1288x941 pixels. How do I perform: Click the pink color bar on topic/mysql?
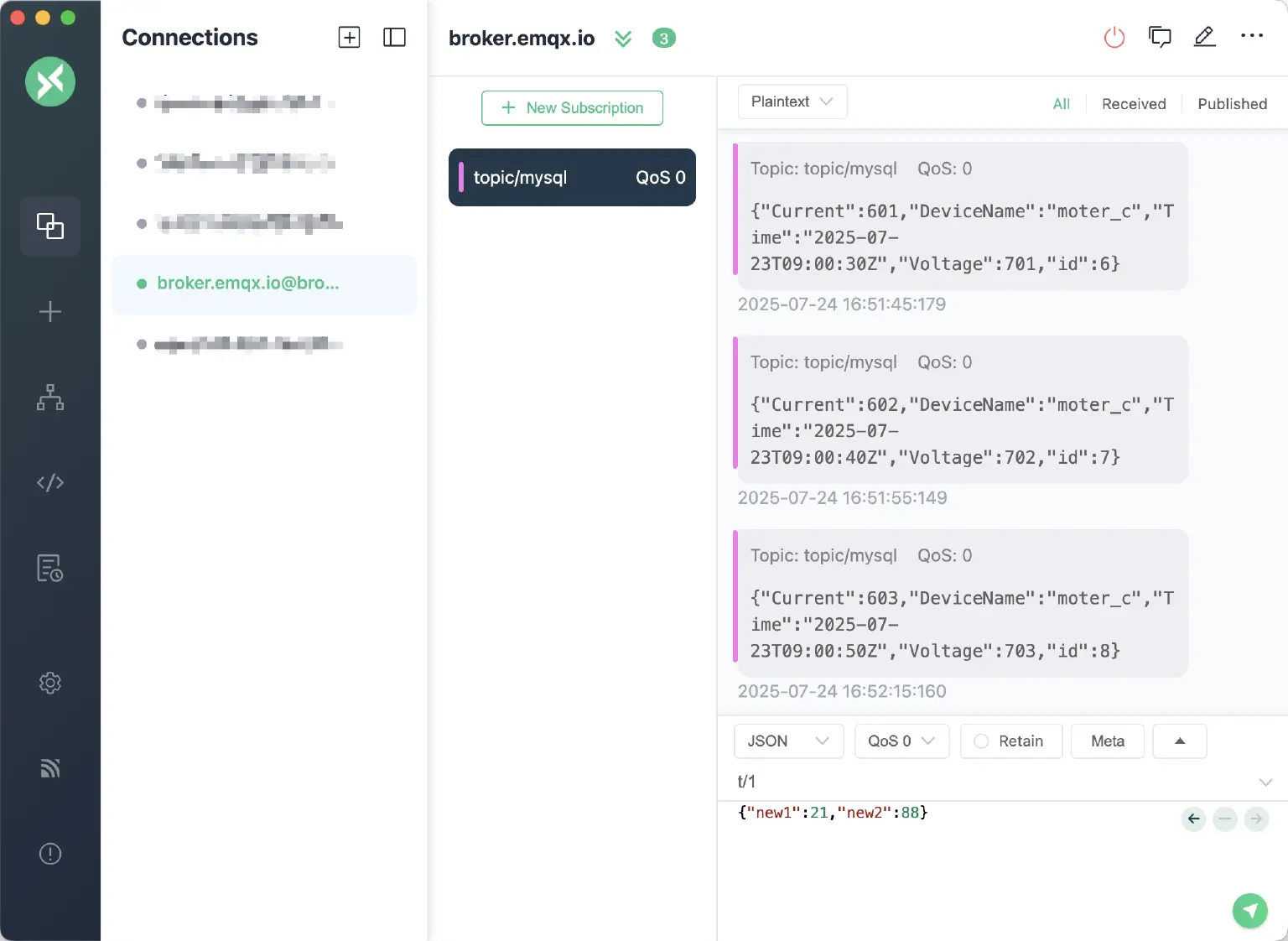pos(461,177)
